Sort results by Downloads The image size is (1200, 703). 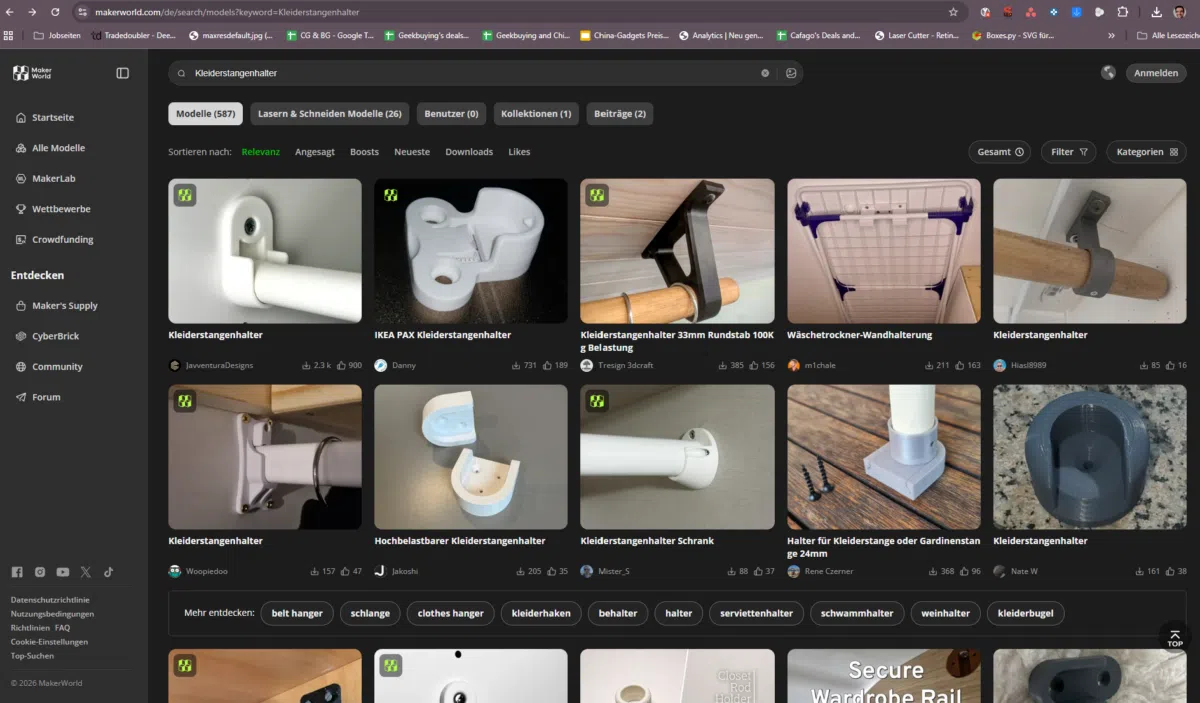point(469,152)
